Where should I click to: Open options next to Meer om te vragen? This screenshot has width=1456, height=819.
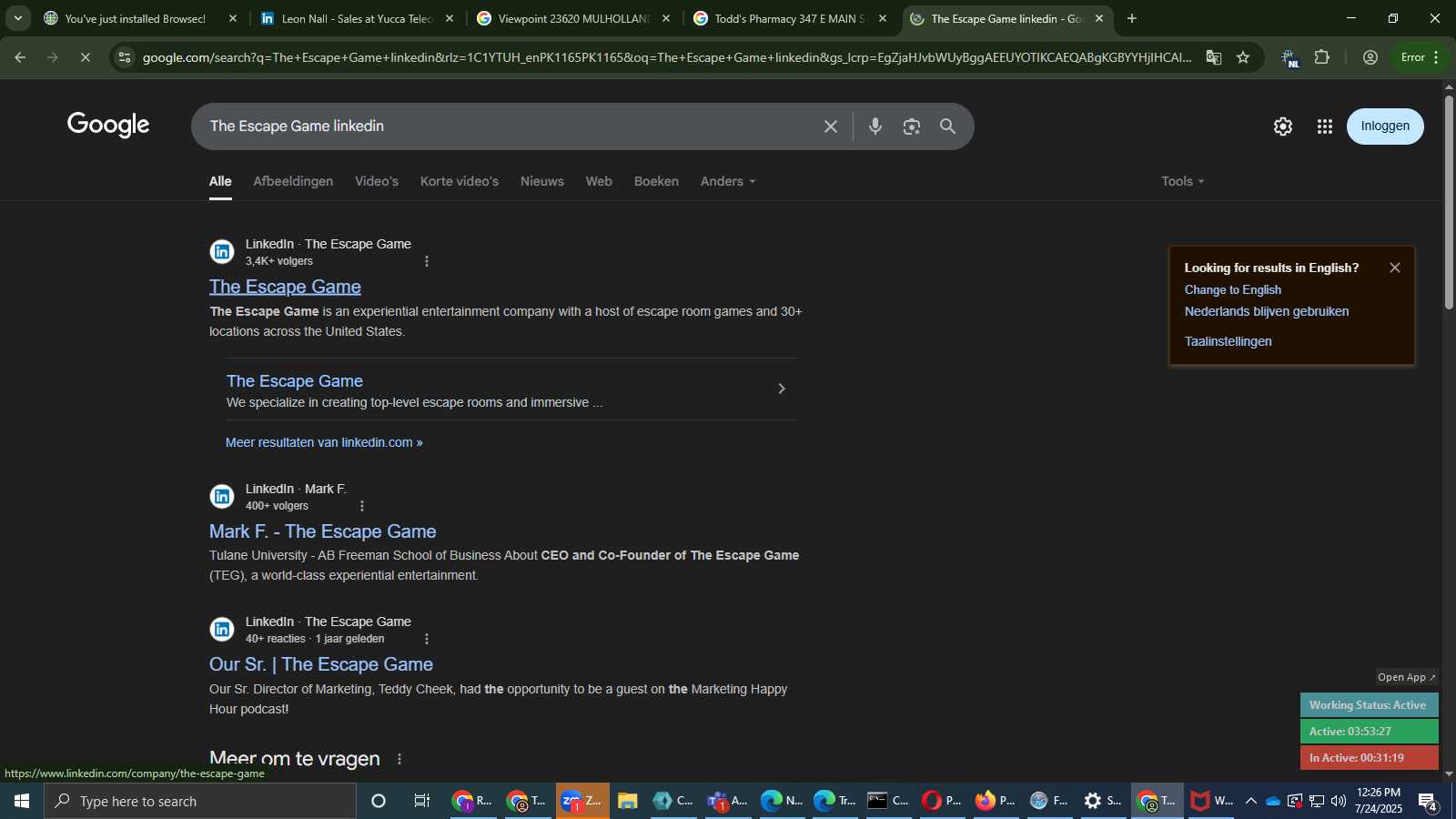click(x=399, y=759)
